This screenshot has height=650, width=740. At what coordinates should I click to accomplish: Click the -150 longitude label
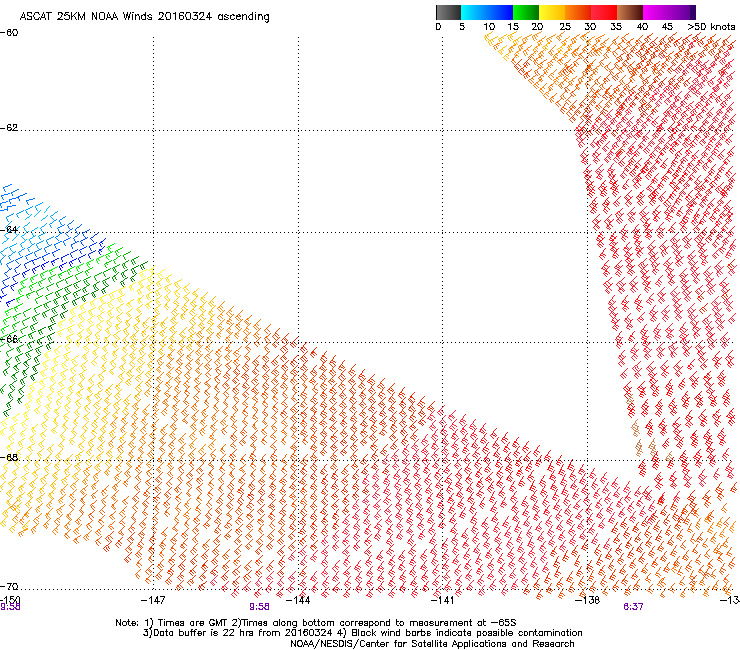[x=10, y=599]
